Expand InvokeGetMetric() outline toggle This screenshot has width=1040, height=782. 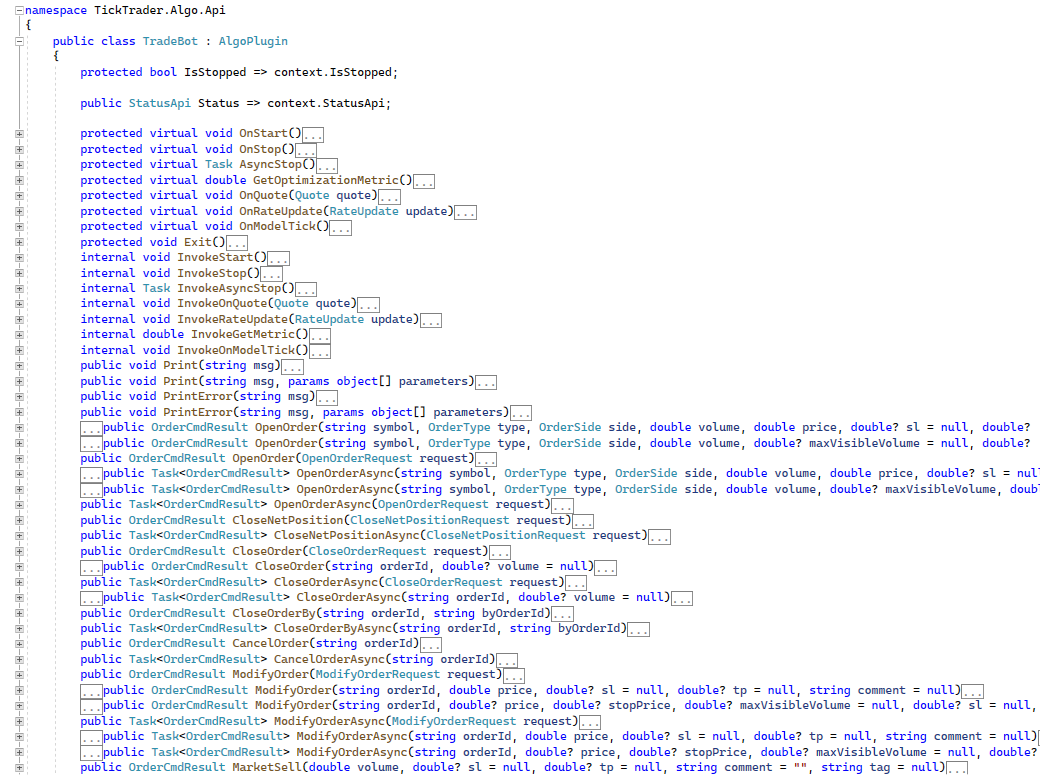click(x=19, y=335)
